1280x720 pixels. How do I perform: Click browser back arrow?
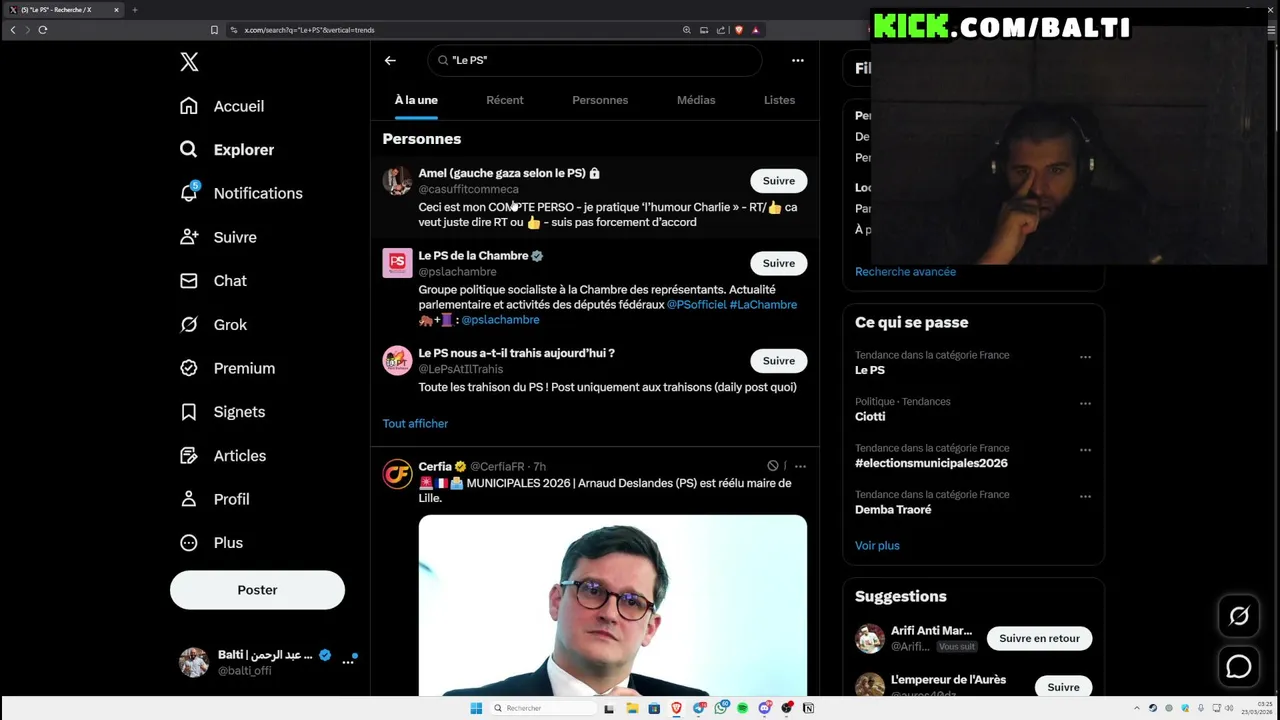[x=13, y=30]
